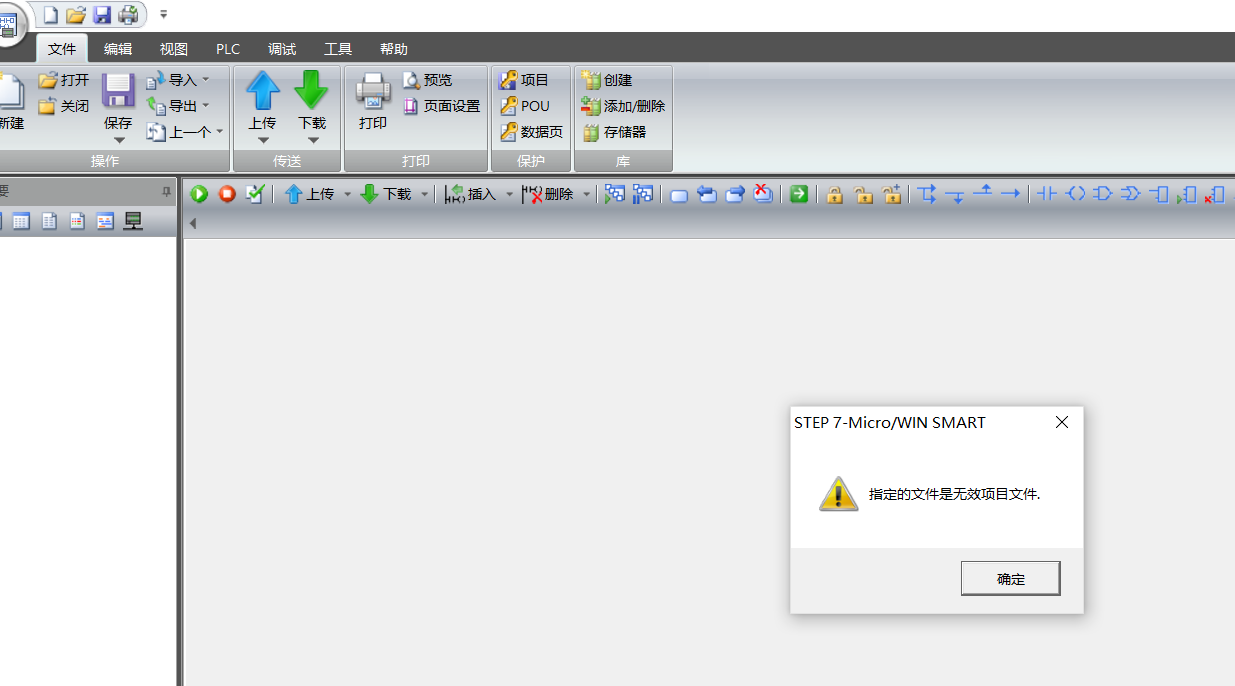This screenshot has height=686, width=1235.
Task: Click the Save floppy icon in quick access bar
Action: coord(102,15)
